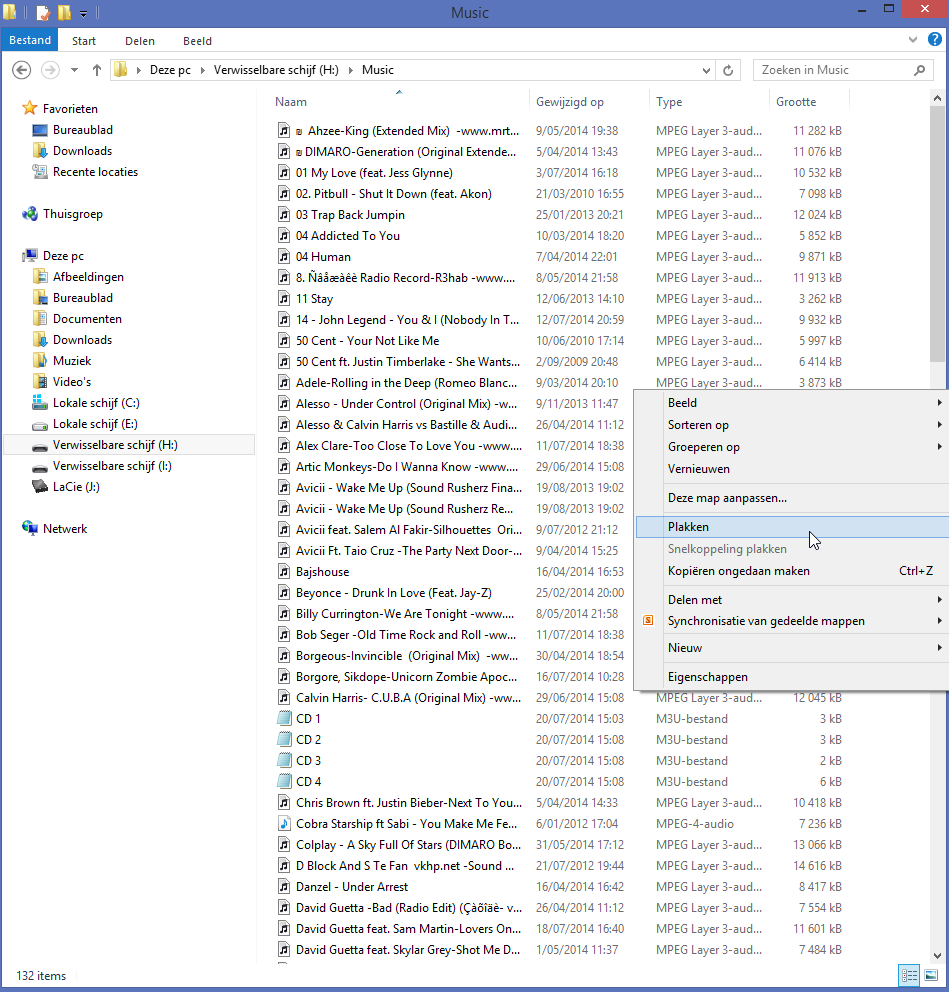This screenshot has width=949, height=992.
Task: Select LaCie (J:) drive icon
Action: tap(40, 487)
